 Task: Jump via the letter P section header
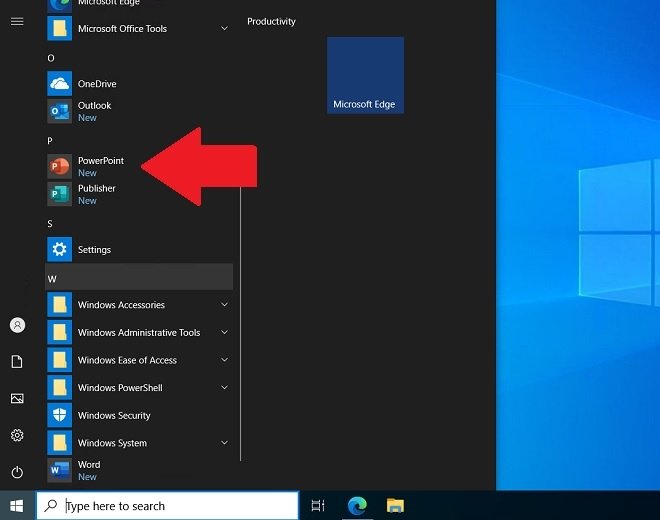(50, 141)
